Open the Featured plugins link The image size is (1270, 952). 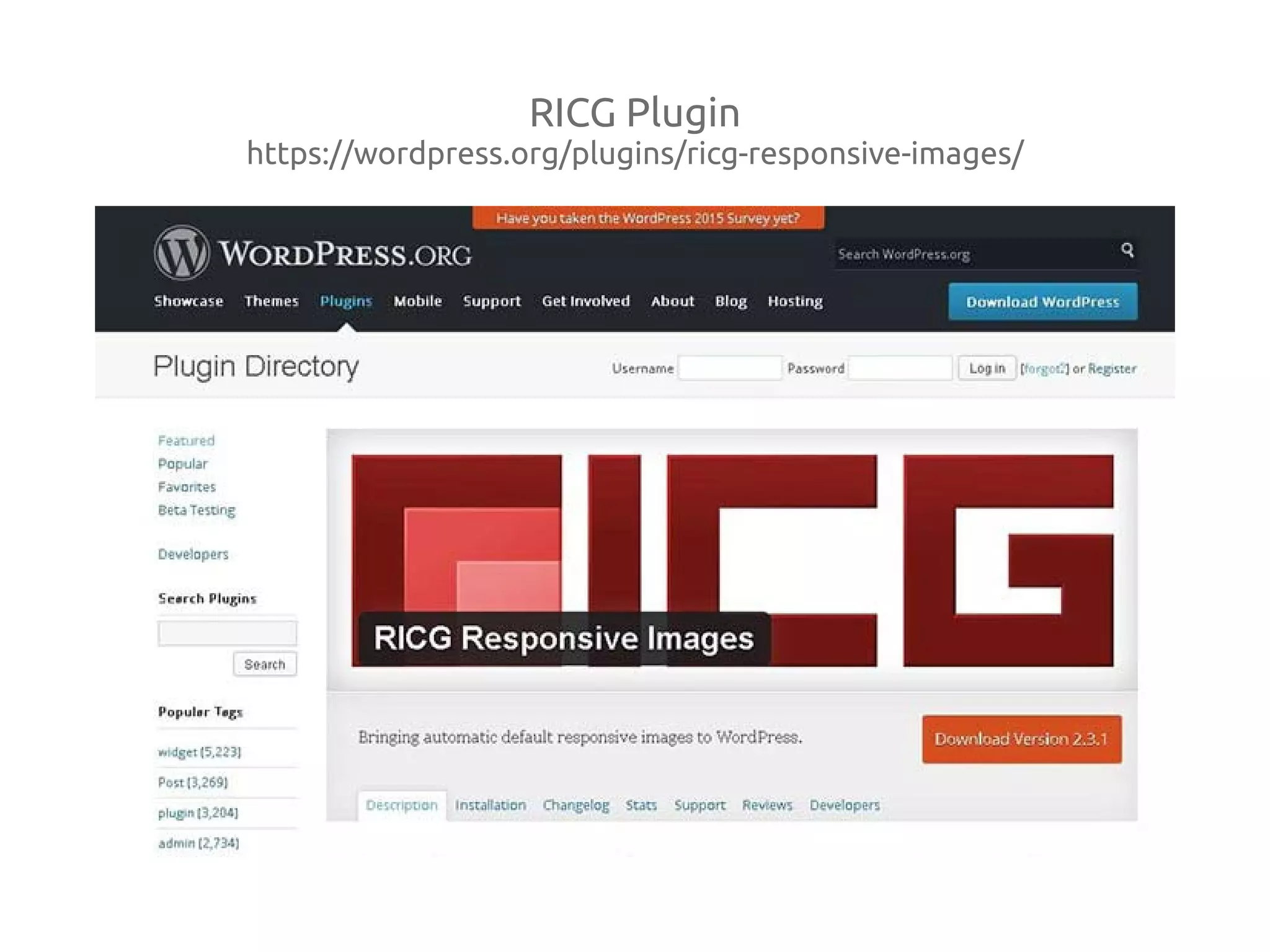point(186,441)
